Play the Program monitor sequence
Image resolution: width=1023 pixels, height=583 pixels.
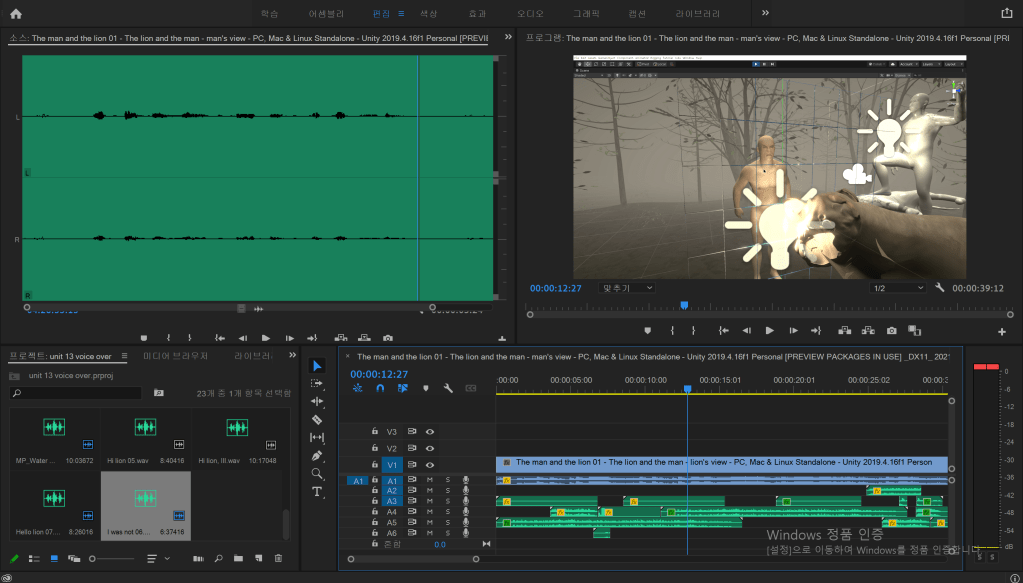(x=769, y=331)
